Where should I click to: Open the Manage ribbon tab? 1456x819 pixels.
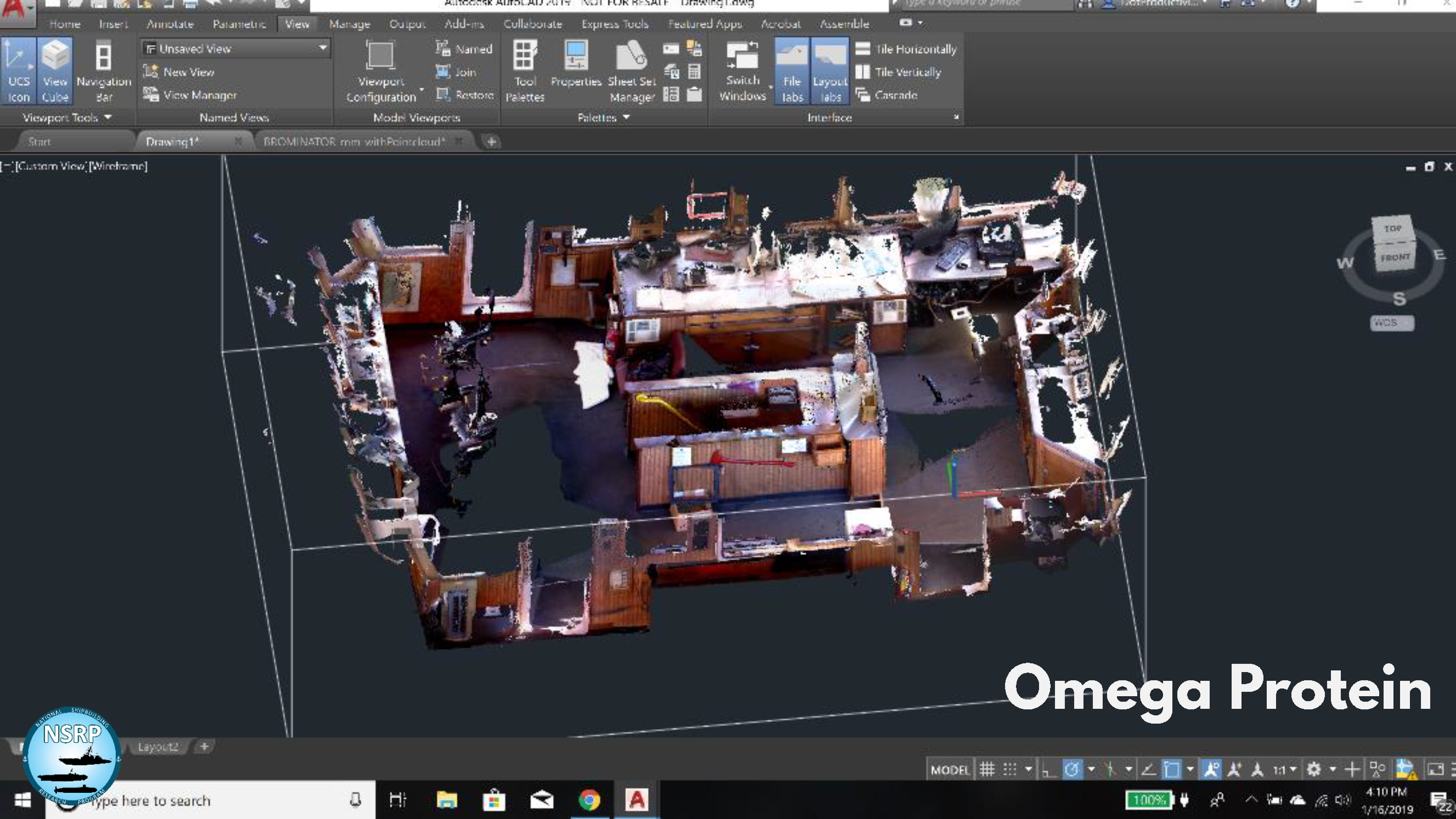tap(349, 24)
